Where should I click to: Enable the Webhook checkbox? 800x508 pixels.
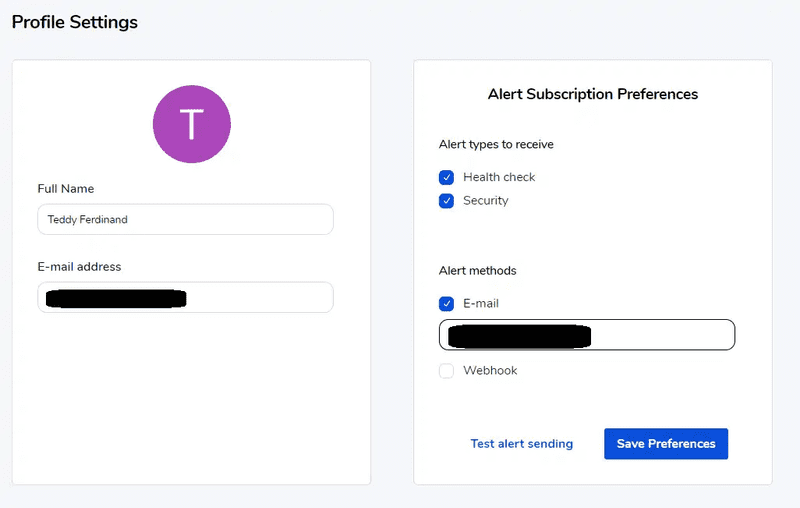point(447,371)
